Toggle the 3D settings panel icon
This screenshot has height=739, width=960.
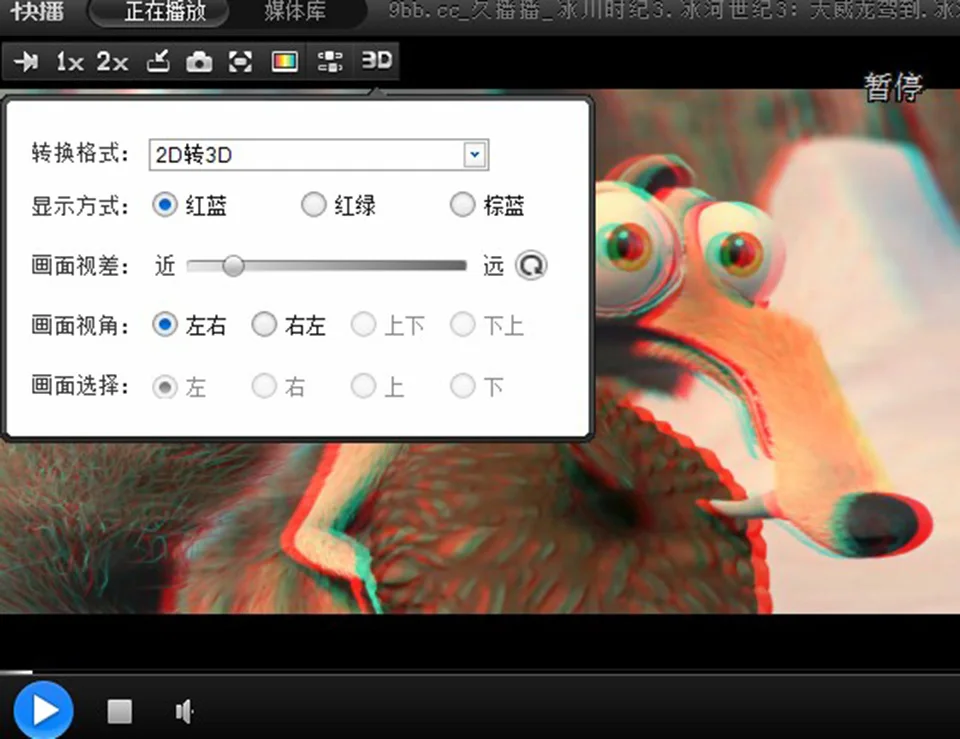[x=376, y=60]
